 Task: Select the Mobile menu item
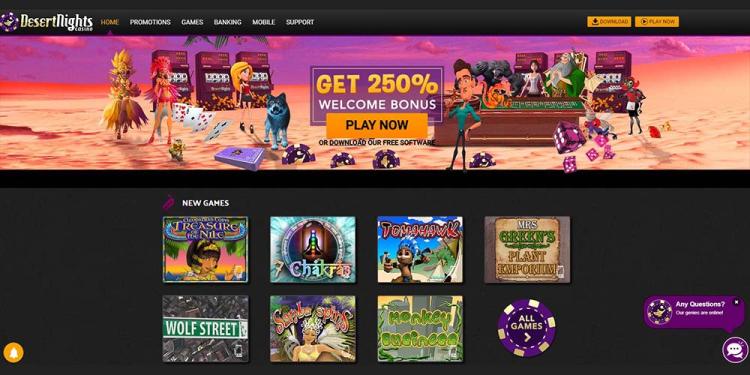[264, 22]
